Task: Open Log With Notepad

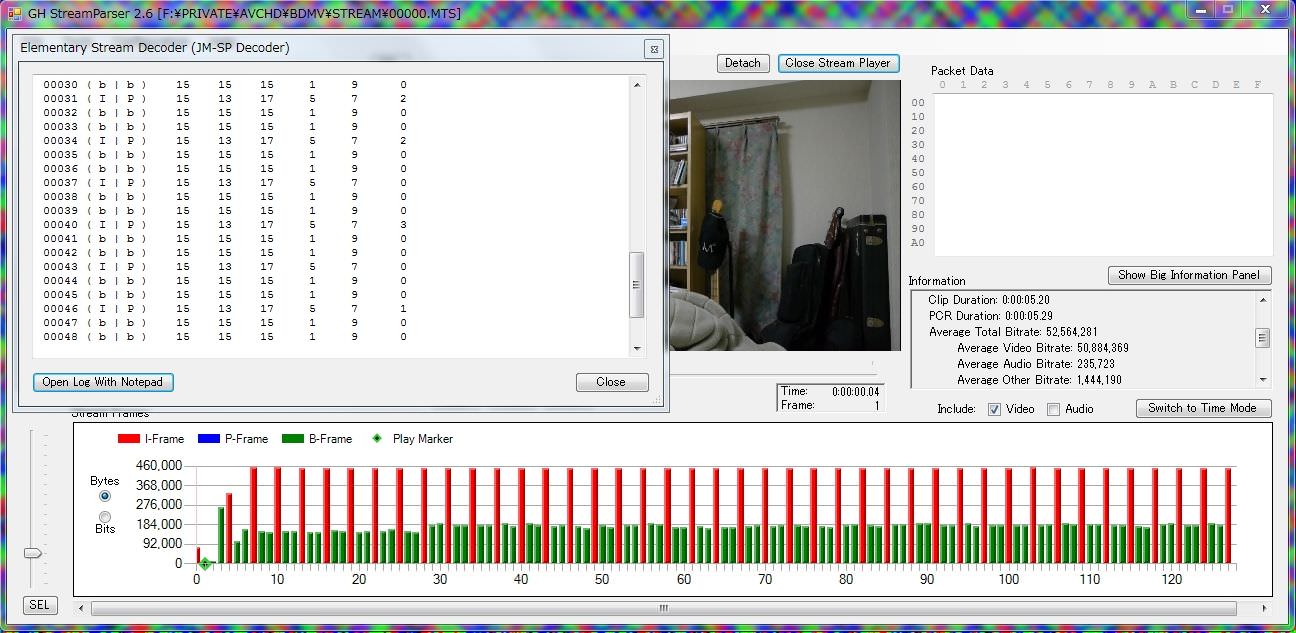Action: pos(103,382)
